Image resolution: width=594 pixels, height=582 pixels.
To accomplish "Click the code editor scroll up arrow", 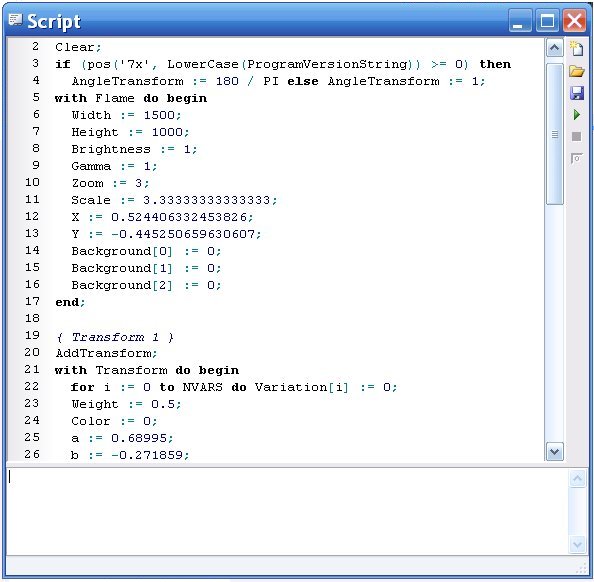I will [554, 48].
